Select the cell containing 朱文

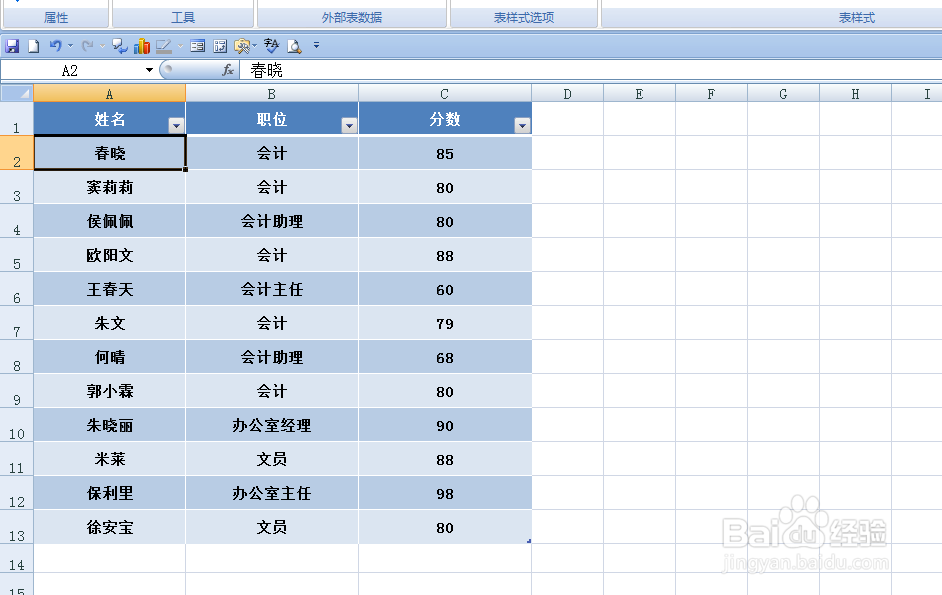pyautogui.click(x=109, y=323)
